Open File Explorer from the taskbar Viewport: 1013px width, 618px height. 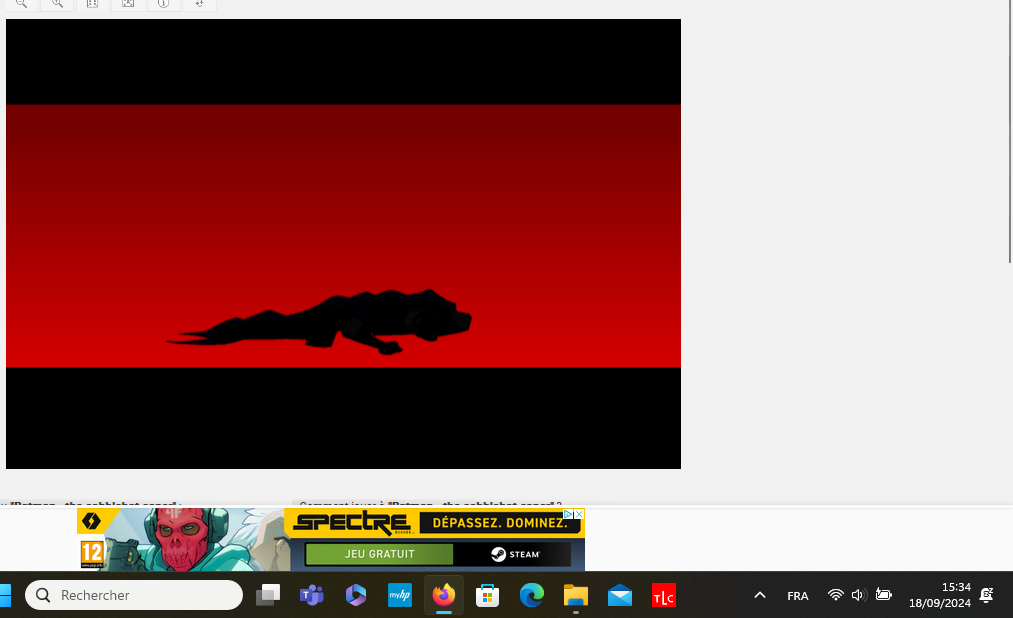click(x=575, y=596)
